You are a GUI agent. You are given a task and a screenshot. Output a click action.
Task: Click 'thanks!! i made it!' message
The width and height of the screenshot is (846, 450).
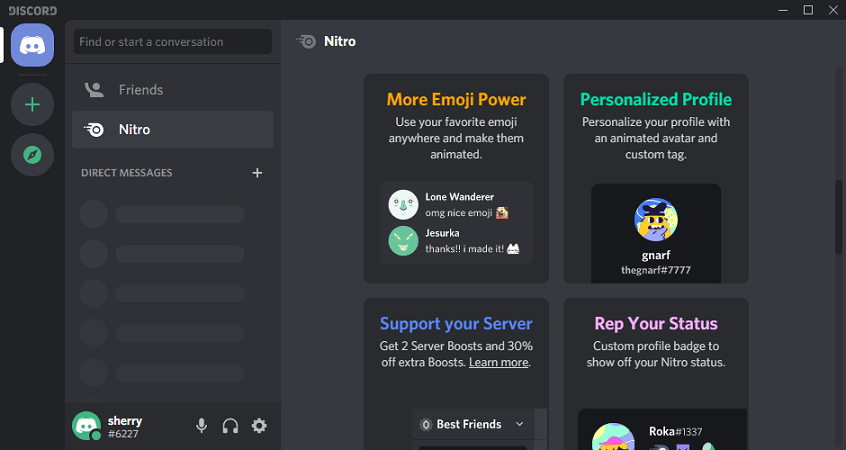coord(472,249)
